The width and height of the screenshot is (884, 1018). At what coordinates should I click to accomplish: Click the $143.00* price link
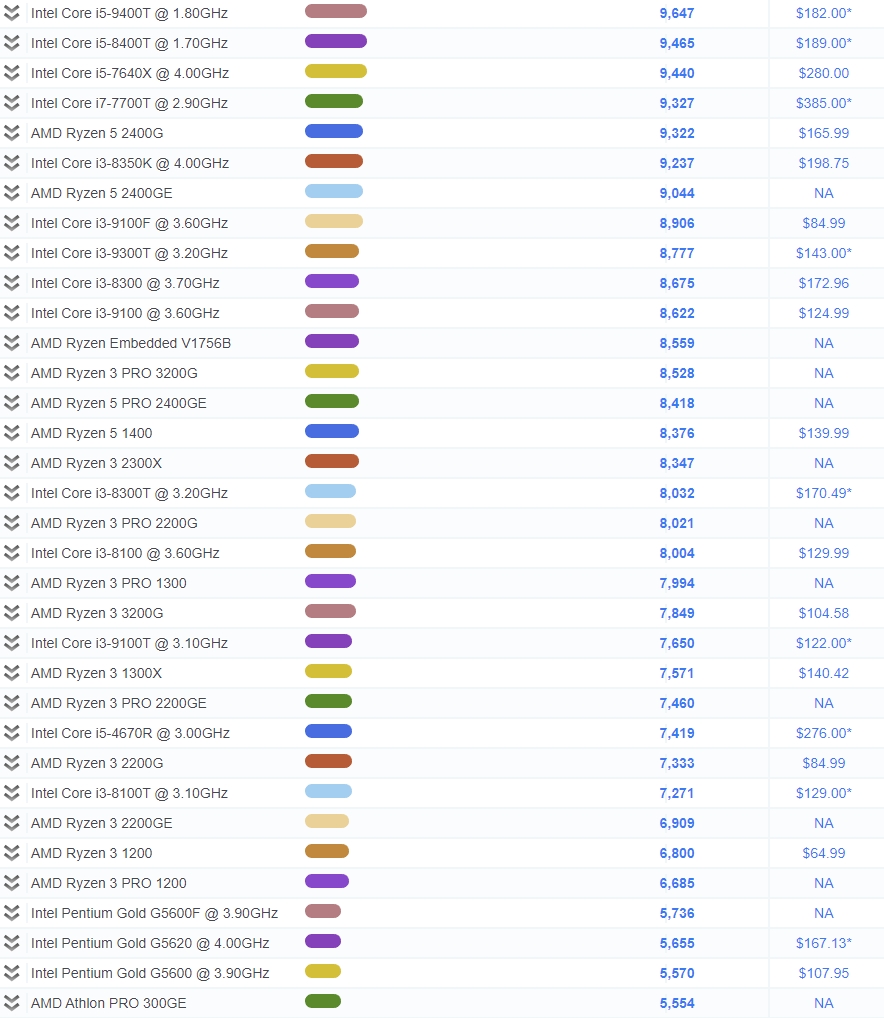[x=824, y=253]
